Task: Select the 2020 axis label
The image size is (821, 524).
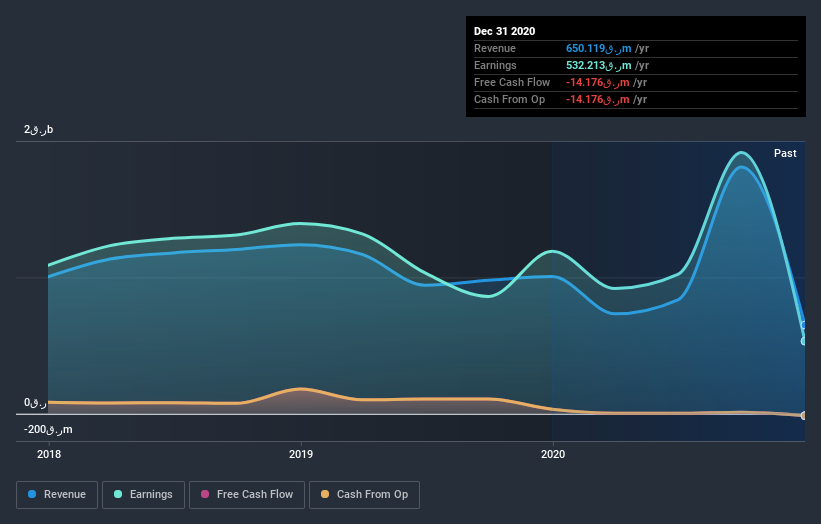Action: coord(553,454)
